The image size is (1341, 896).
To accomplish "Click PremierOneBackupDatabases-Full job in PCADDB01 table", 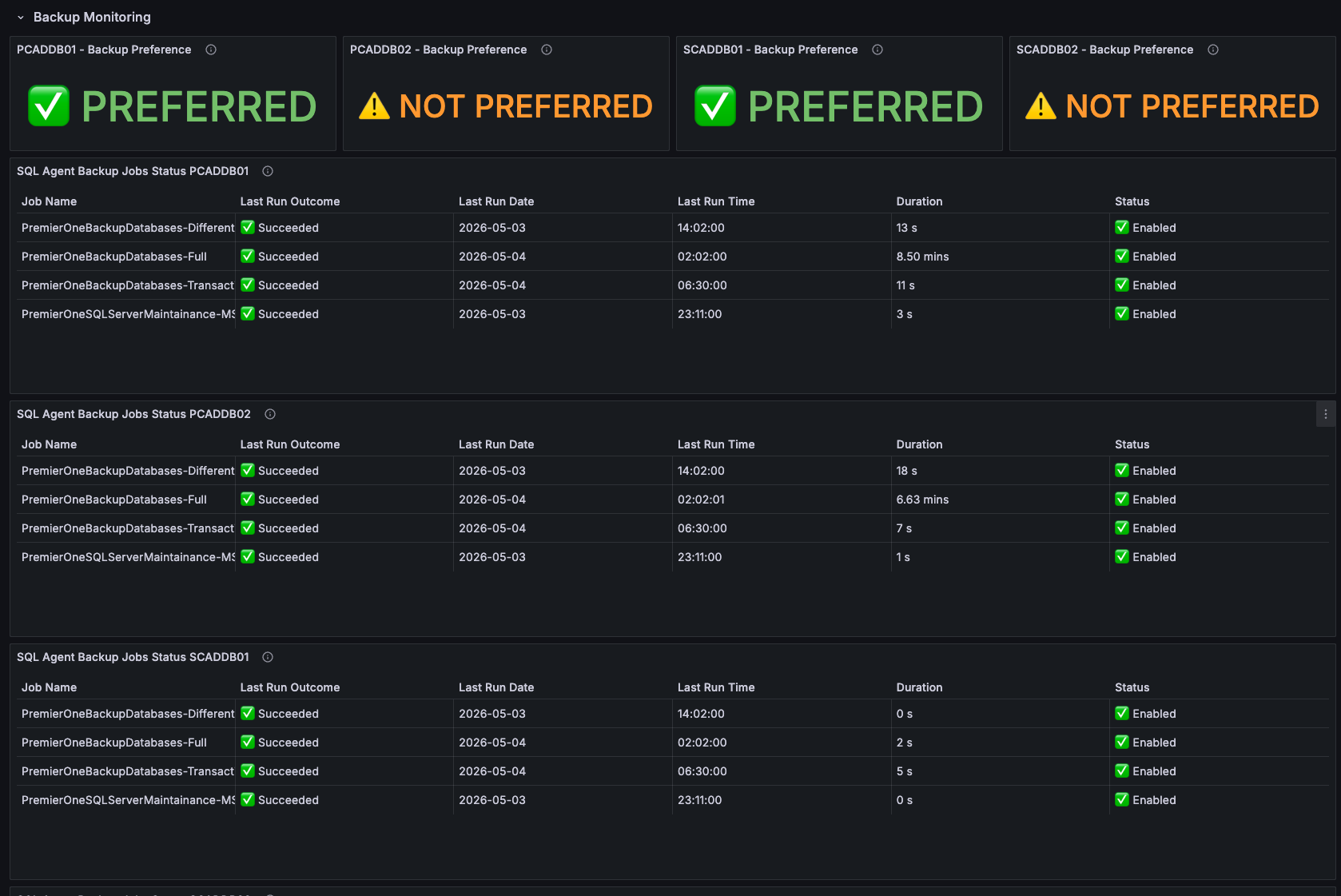I will coord(114,257).
